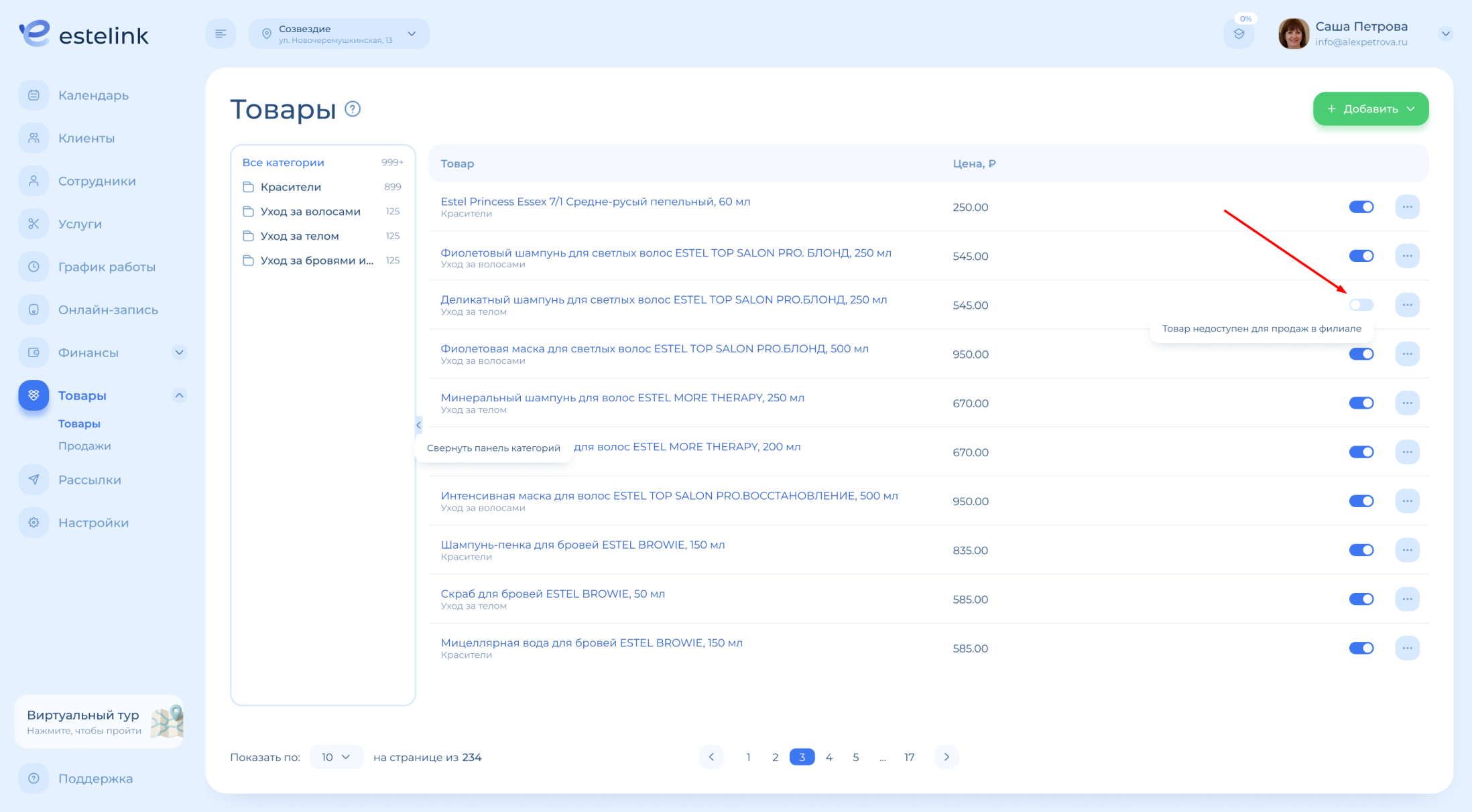Click the Календарь calendar icon
Screen dimensions: 1472x812
click(34, 95)
